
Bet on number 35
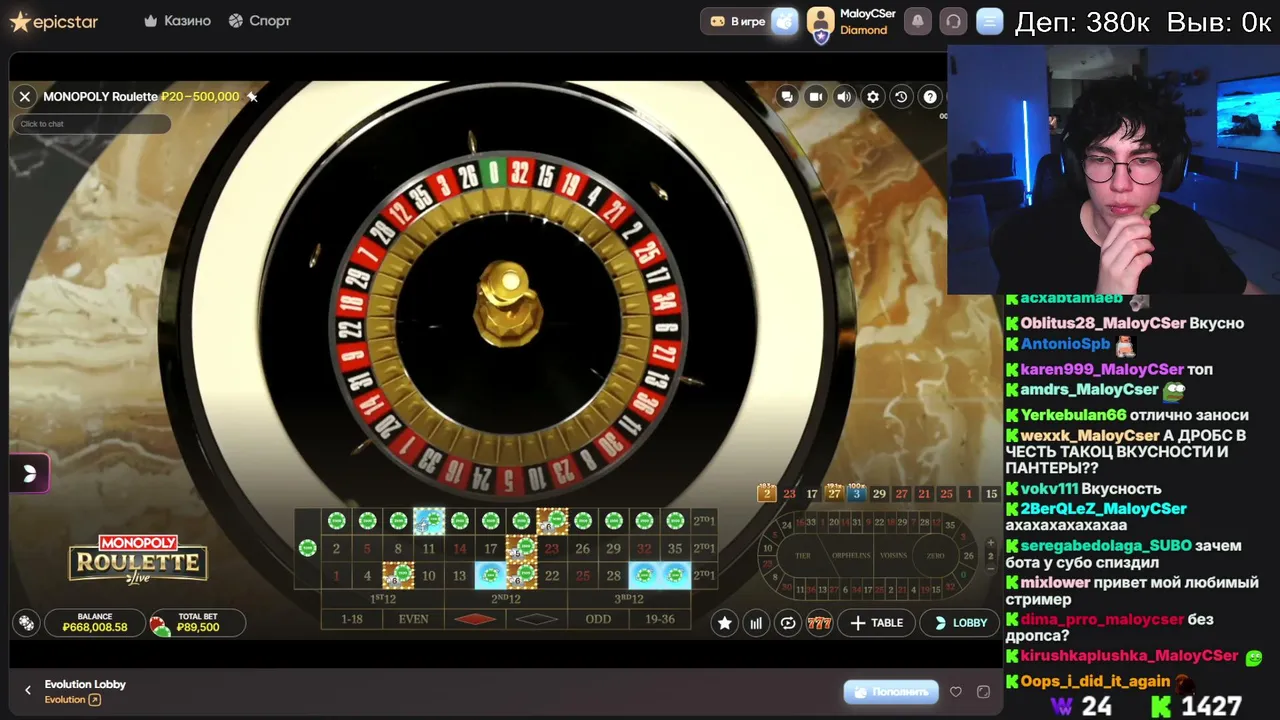coord(675,548)
